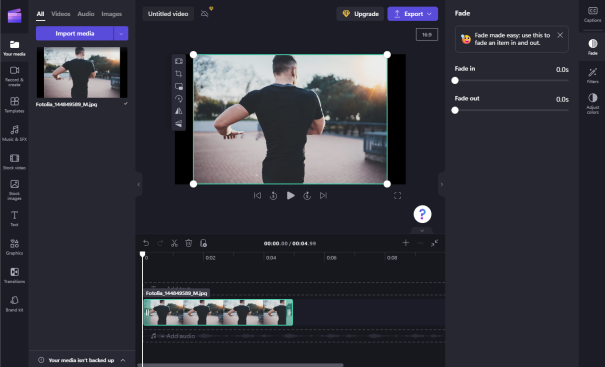Select the Text tool in sidebar
This screenshot has width=605, height=367.
pos(14,218)
